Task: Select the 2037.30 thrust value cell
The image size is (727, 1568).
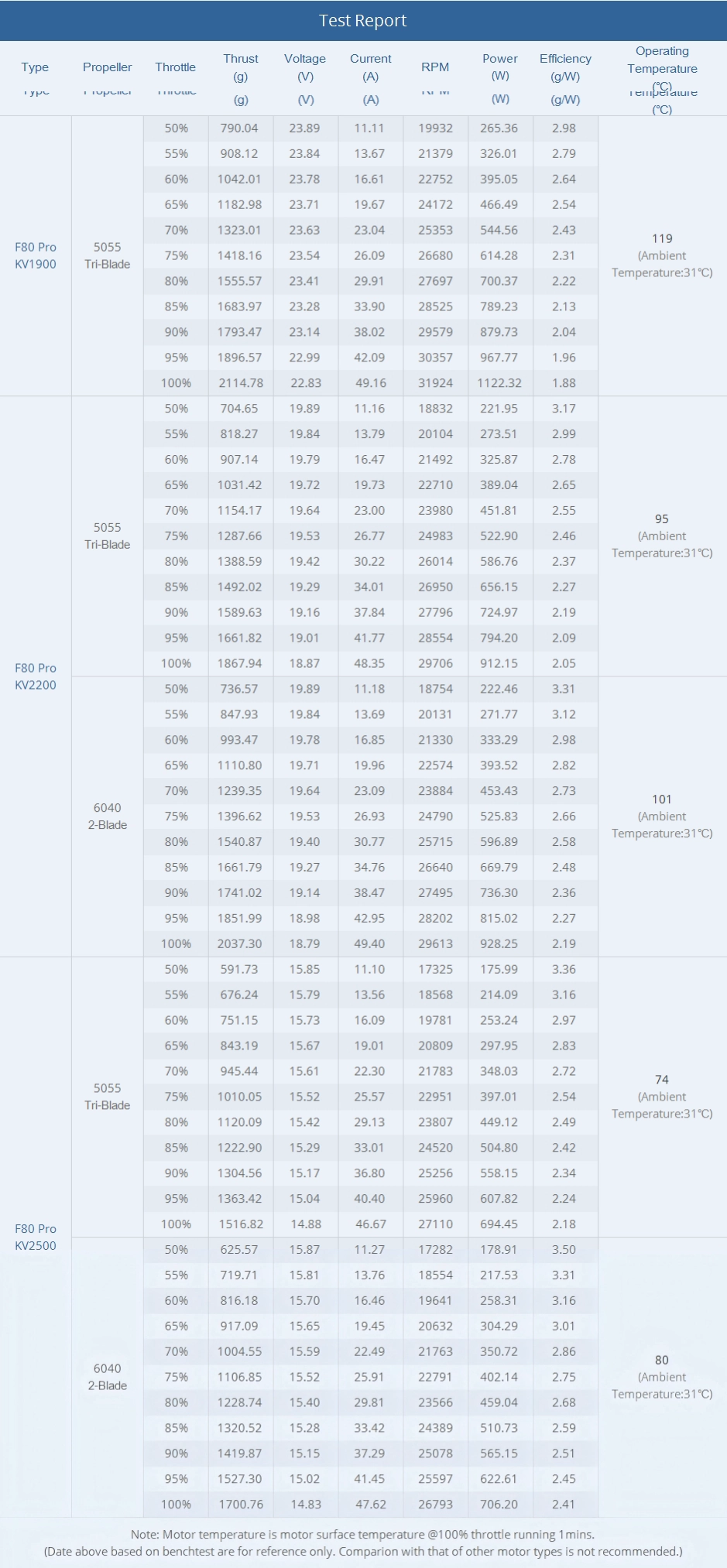Action: click(x=240, y=943)
